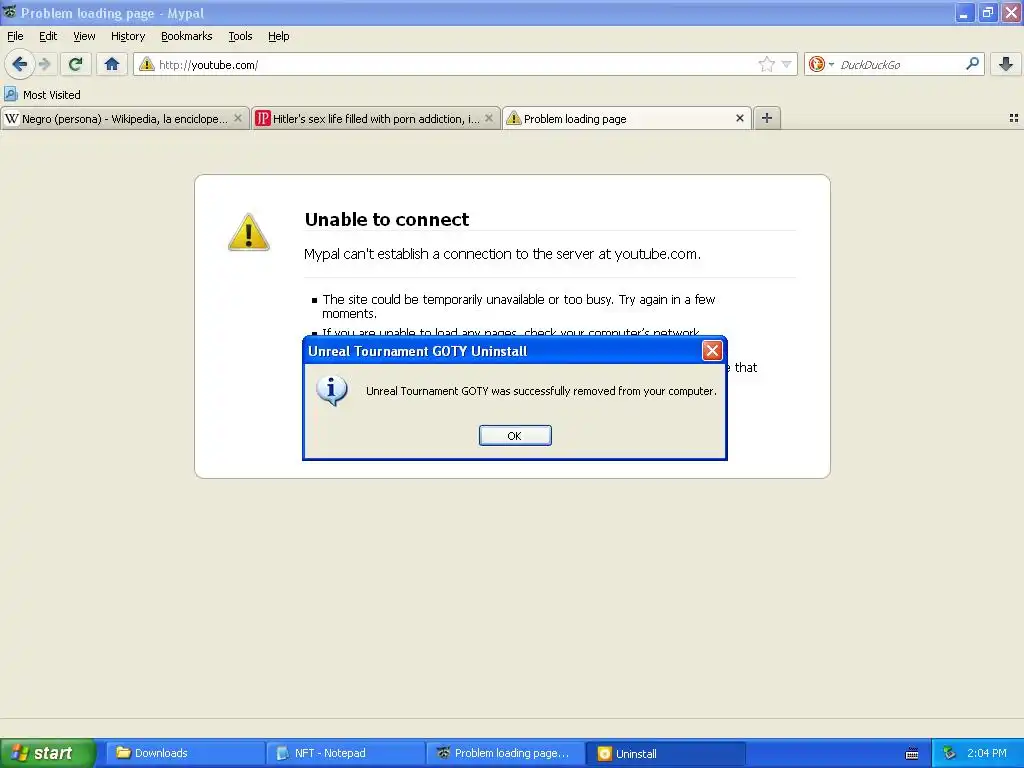Open the View menu

[84, 36]
